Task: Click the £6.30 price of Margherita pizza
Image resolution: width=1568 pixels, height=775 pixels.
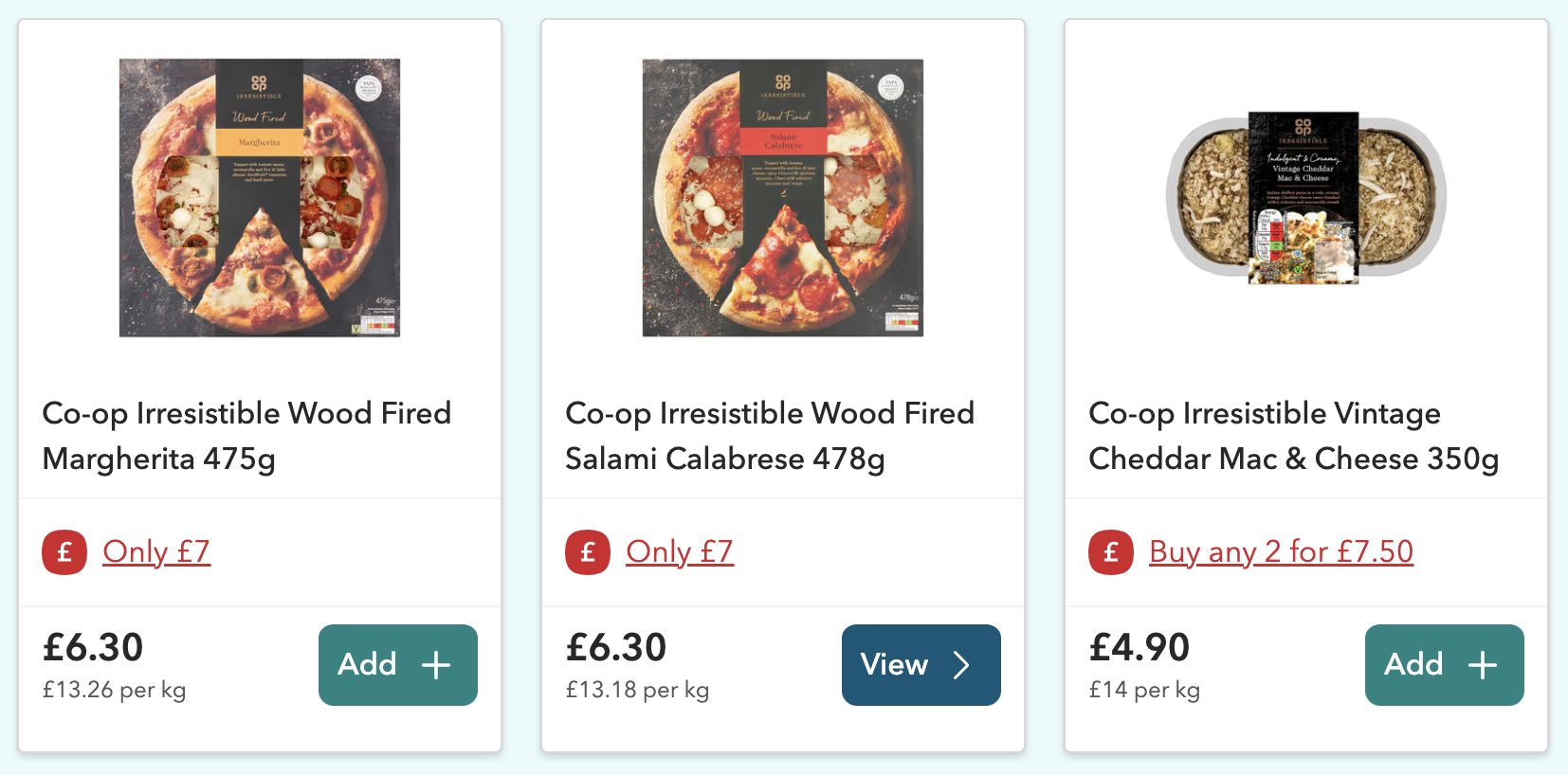Action: tap(93, 648)
